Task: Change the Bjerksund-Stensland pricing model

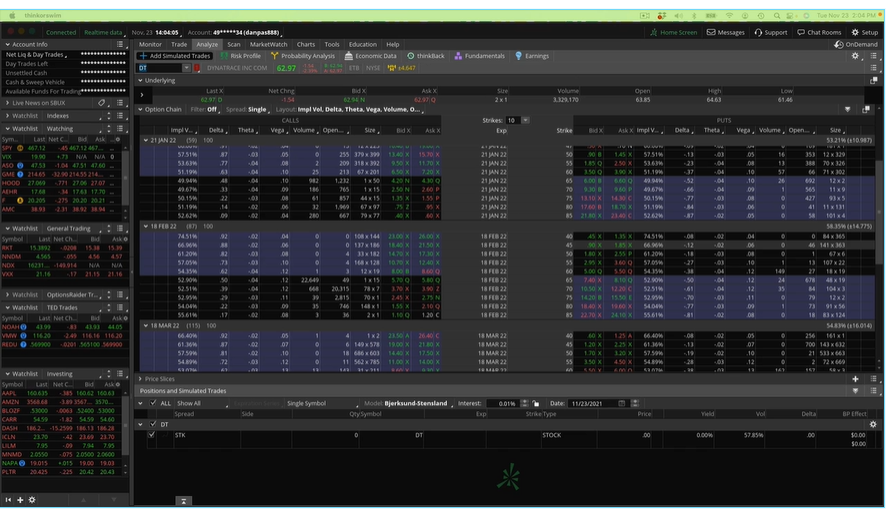Action: 418,403
